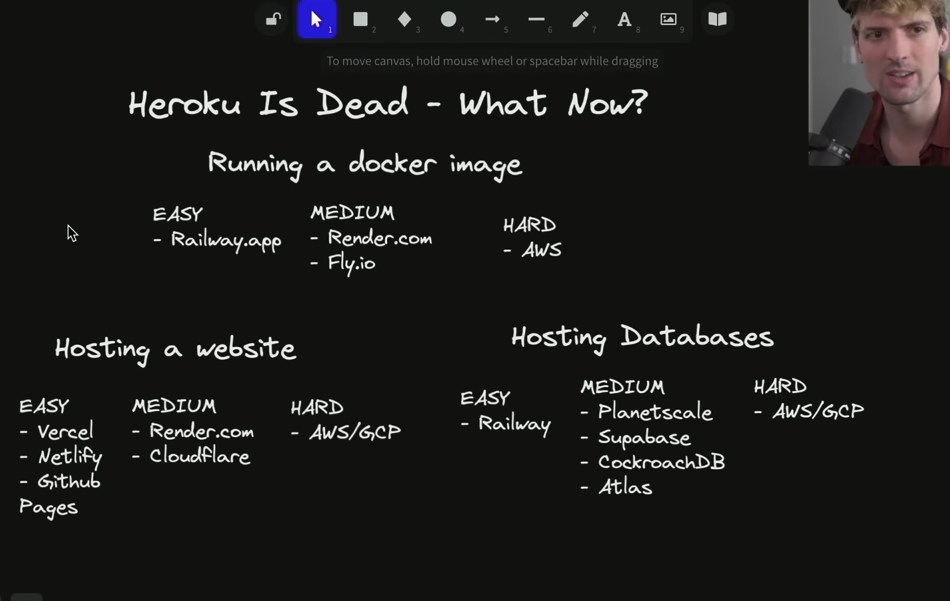Viewport: 950px width, 601px height.
Task: Select '- Railway' under database EASY
Action: click(505, 424)
